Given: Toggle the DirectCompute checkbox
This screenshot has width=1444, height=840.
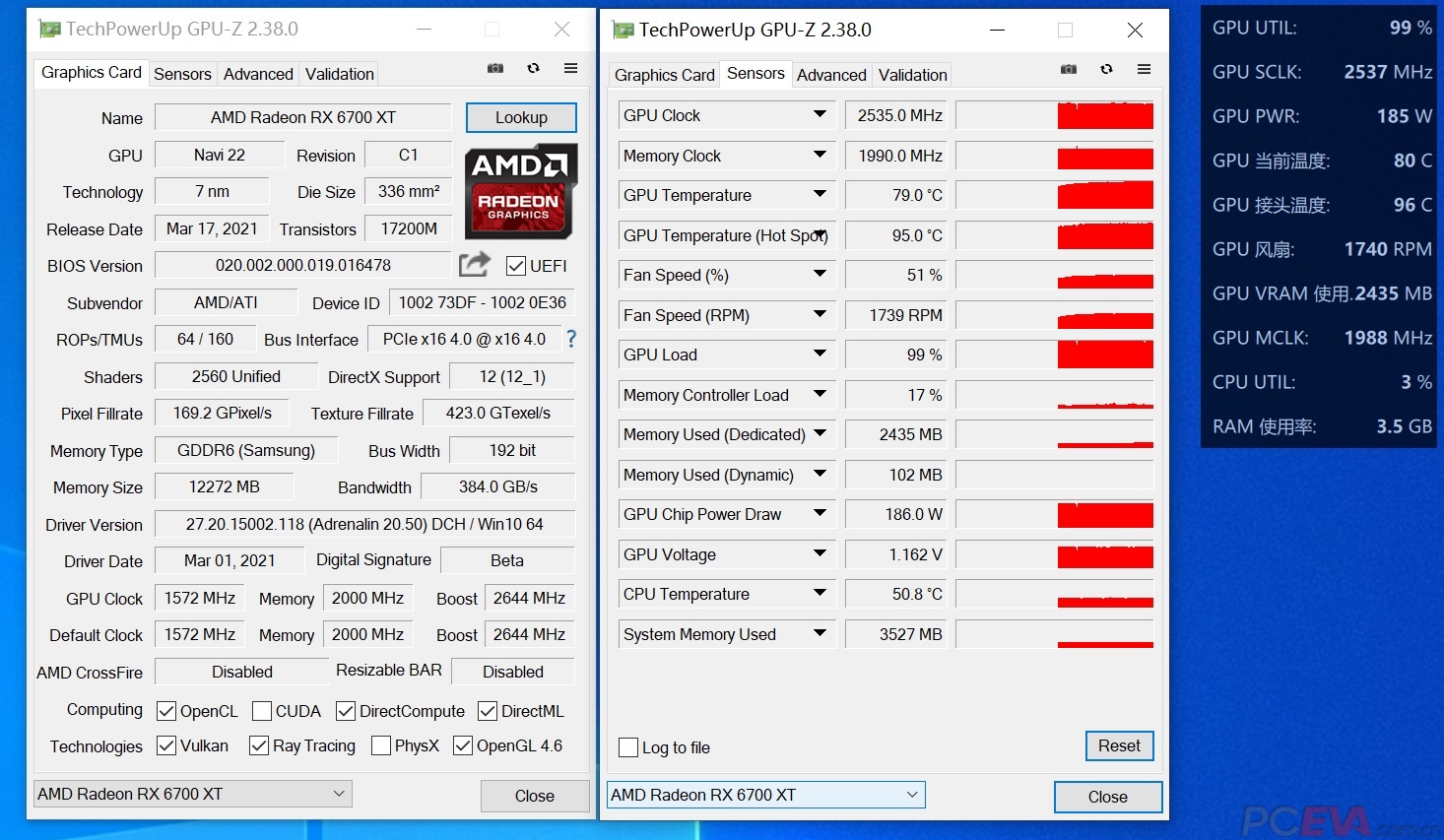Looking at the screenshot, I should (x=346, y=711).
